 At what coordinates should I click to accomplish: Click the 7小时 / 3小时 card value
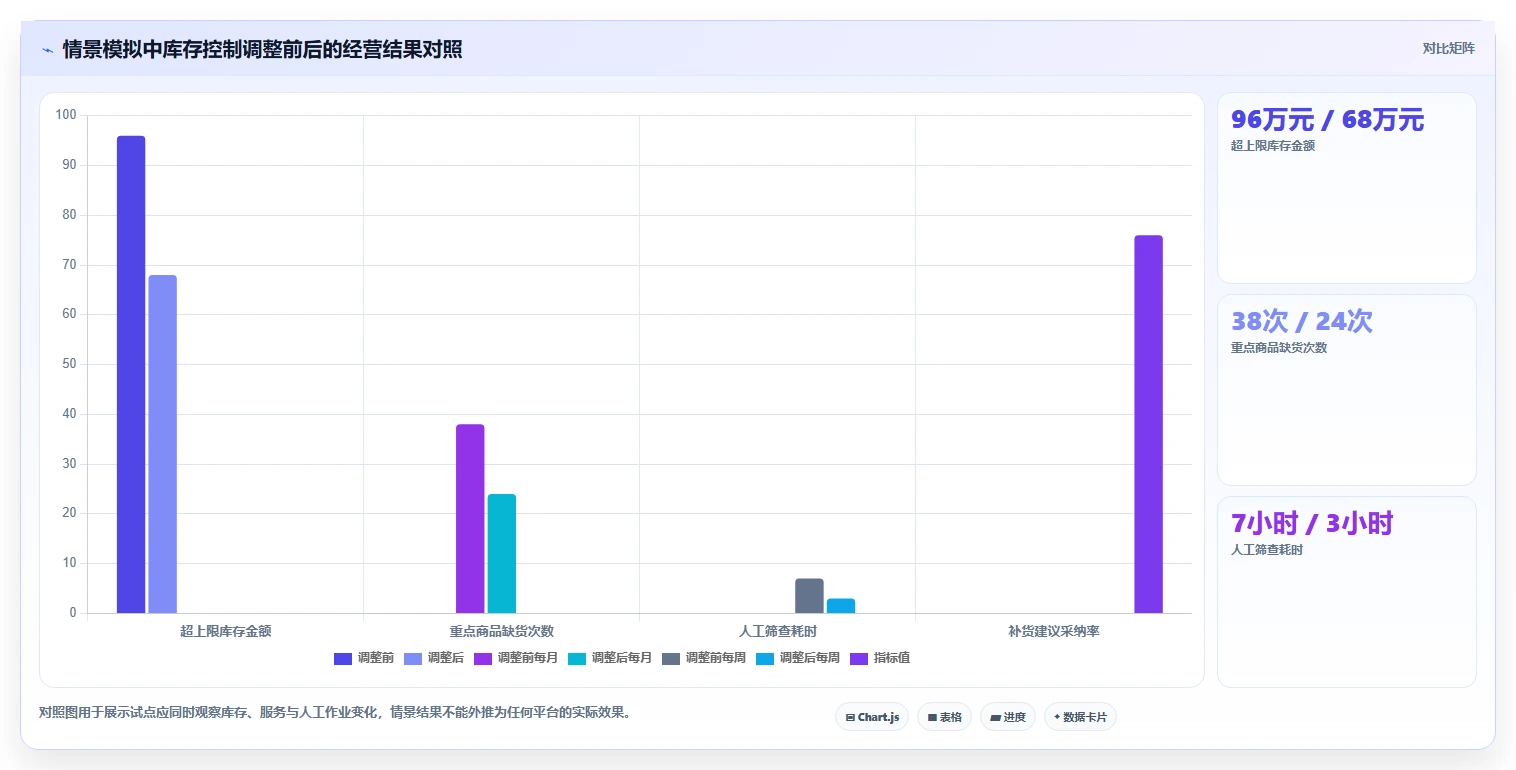pos(1312,524)
